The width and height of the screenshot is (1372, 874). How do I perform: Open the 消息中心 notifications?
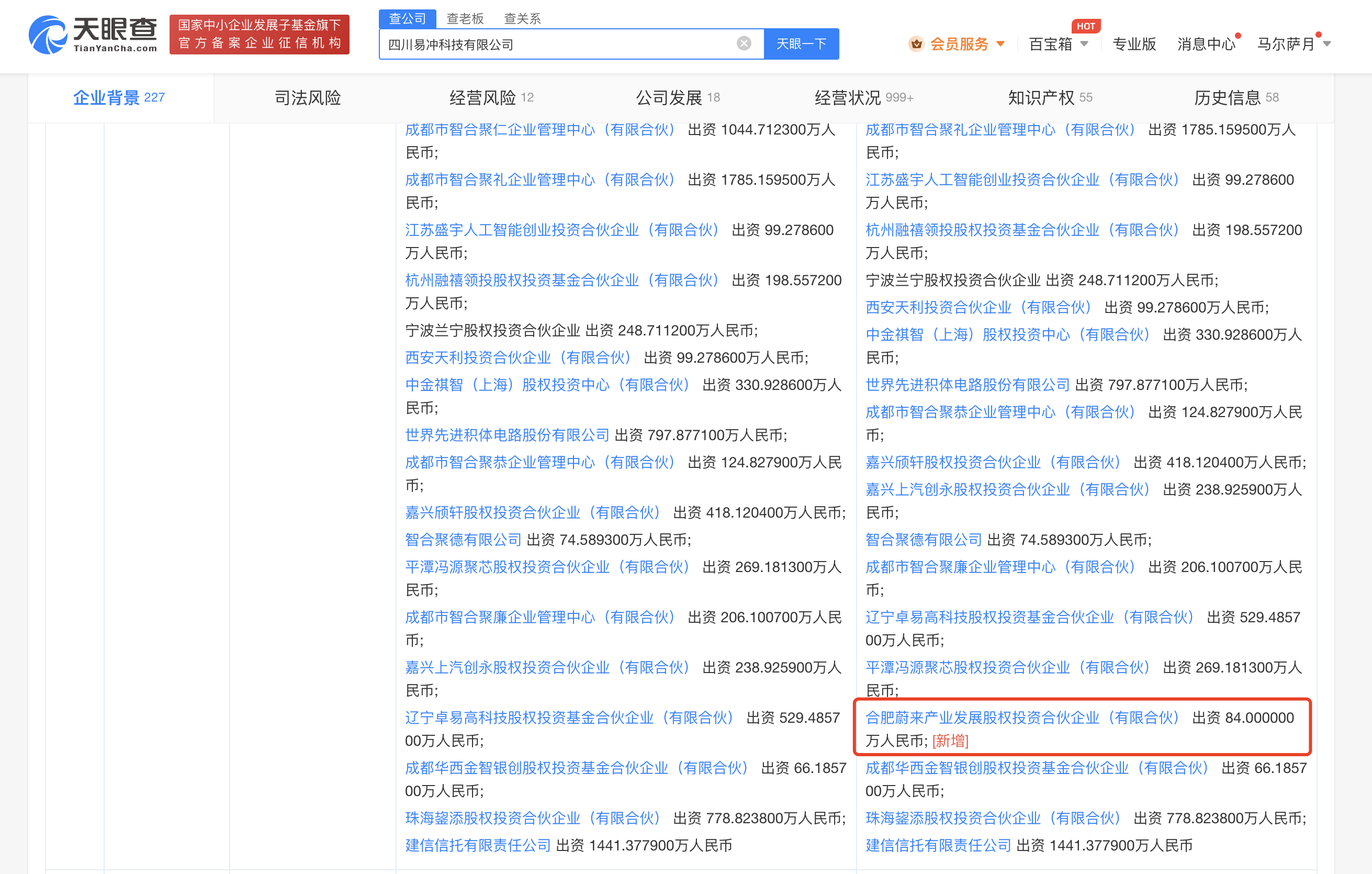[1206, 44]
